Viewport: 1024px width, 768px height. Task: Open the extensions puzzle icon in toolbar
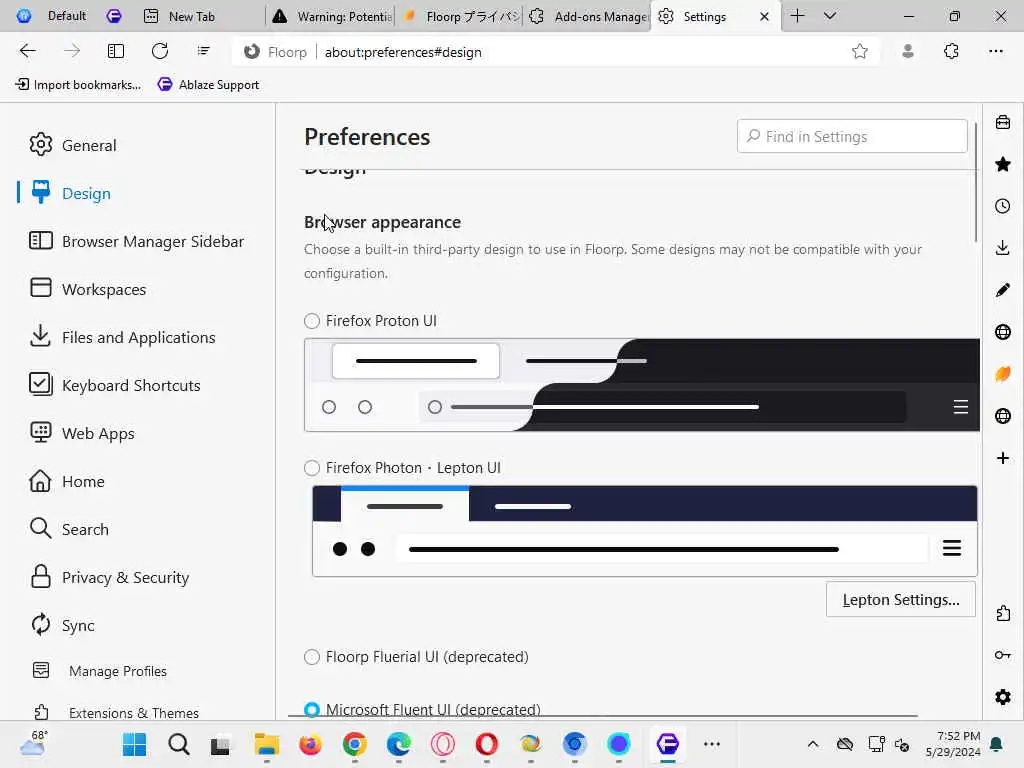[x=952, y=51]
